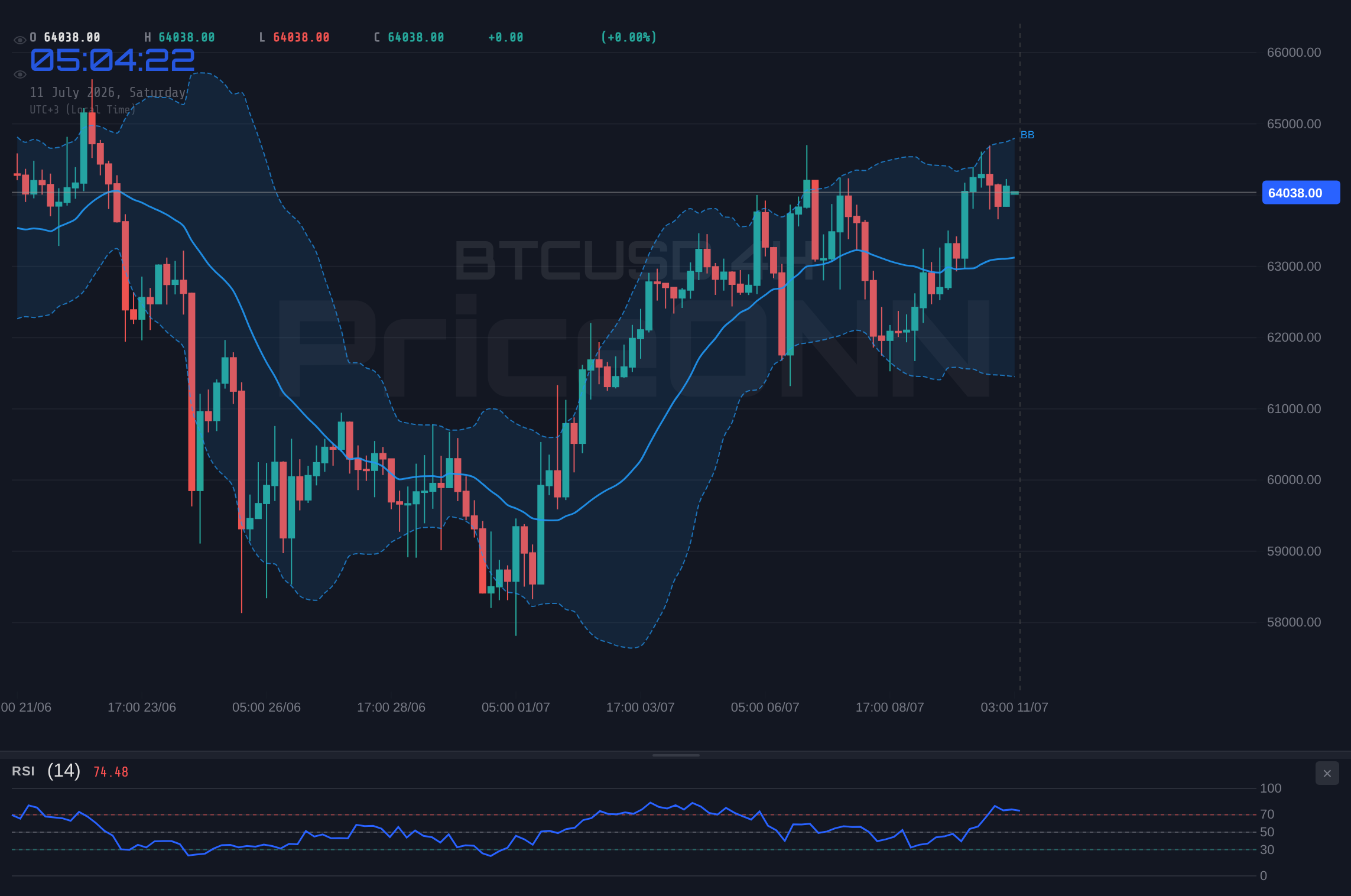This screenshot has width=1351, height=896.
Task: Click the 58000.00 price axis label
Action: pyautogui.click(x=1294, y=622)
